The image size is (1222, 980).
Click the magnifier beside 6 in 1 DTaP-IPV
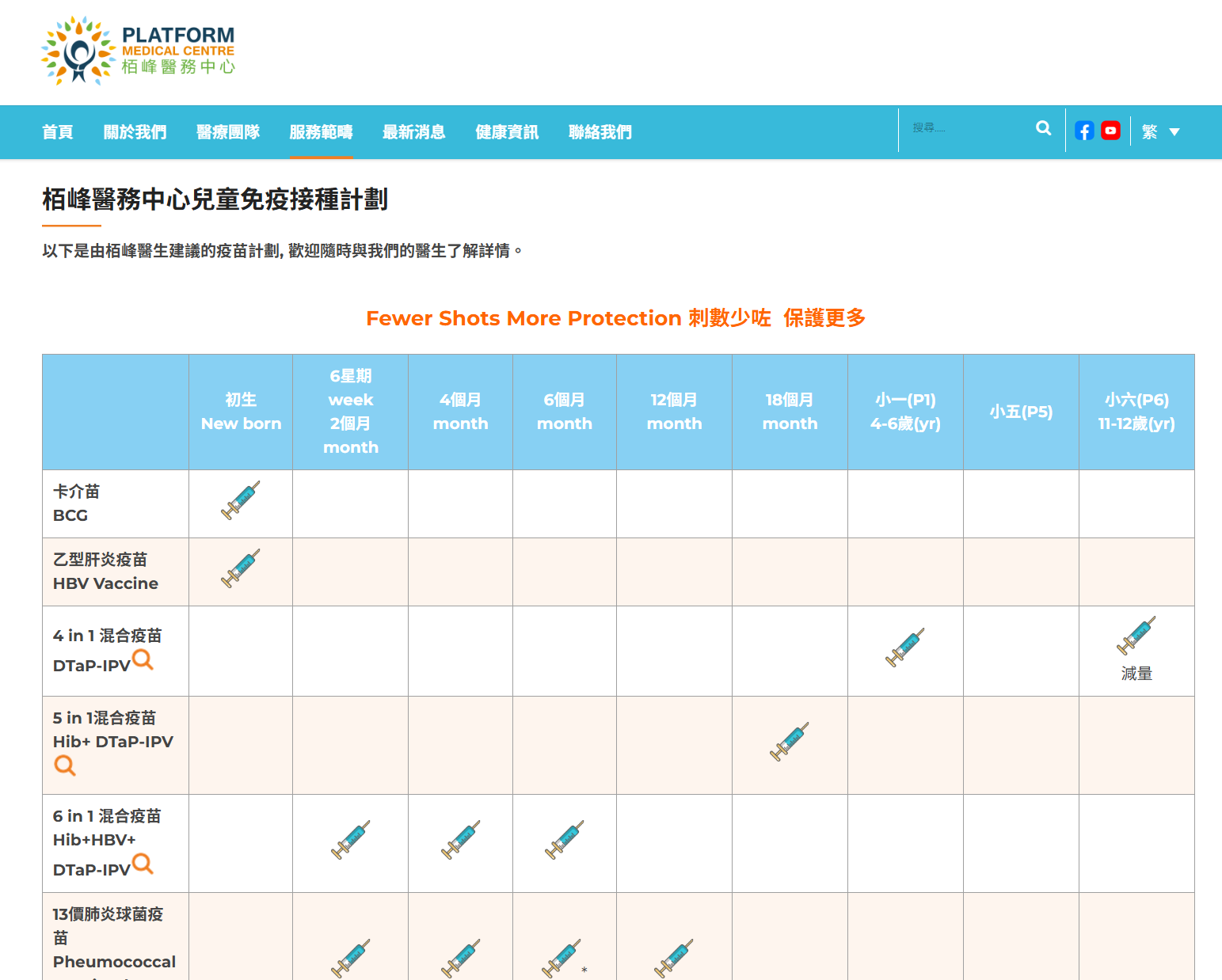tap(143, 864)
